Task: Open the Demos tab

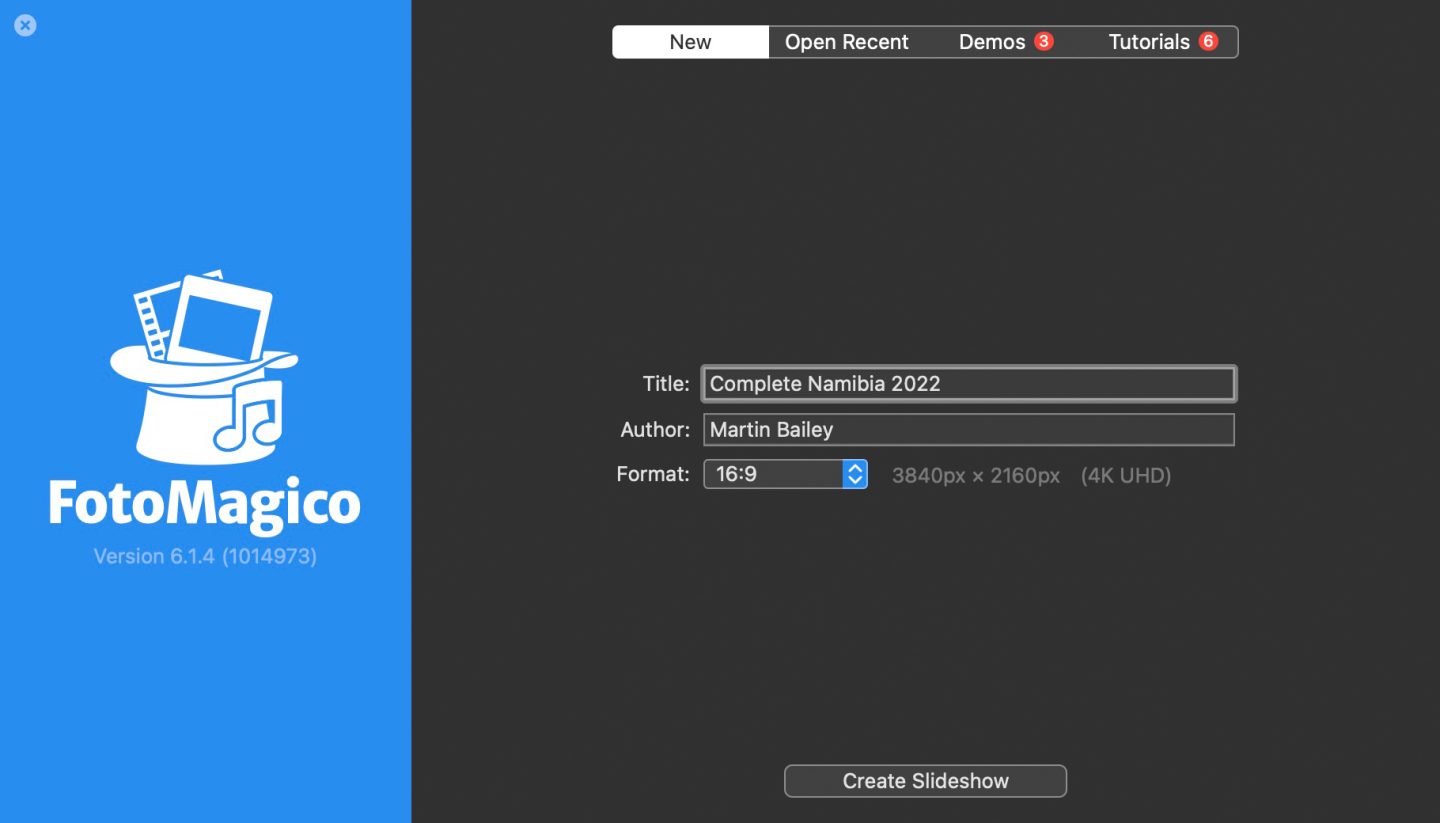Action: click(992, 42)
